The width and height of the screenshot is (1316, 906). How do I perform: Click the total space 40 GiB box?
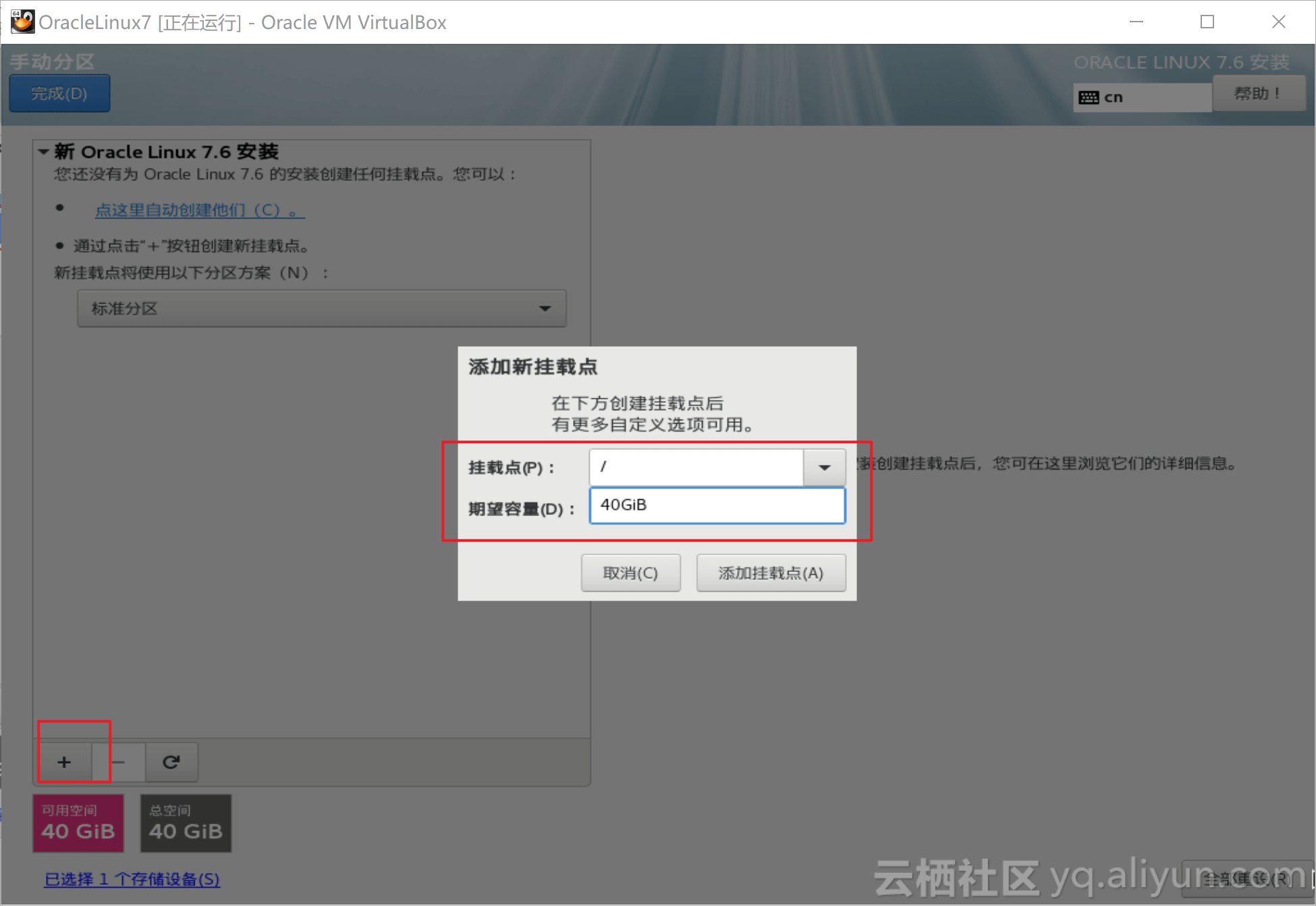pyautogui.click(x=186, y=823)
